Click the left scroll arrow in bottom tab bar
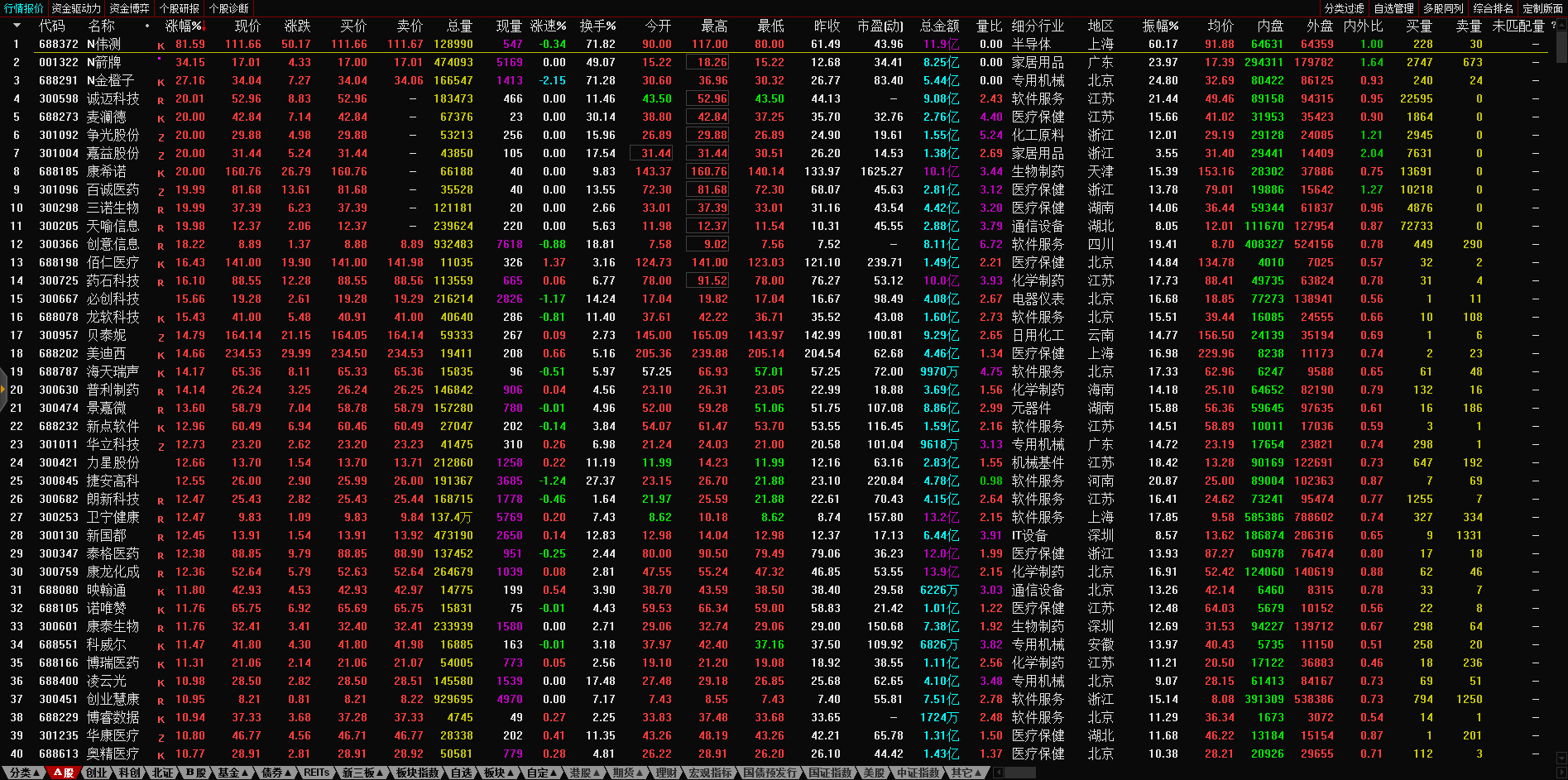Viewport: 1568px width, 780px height. point(998,773)
